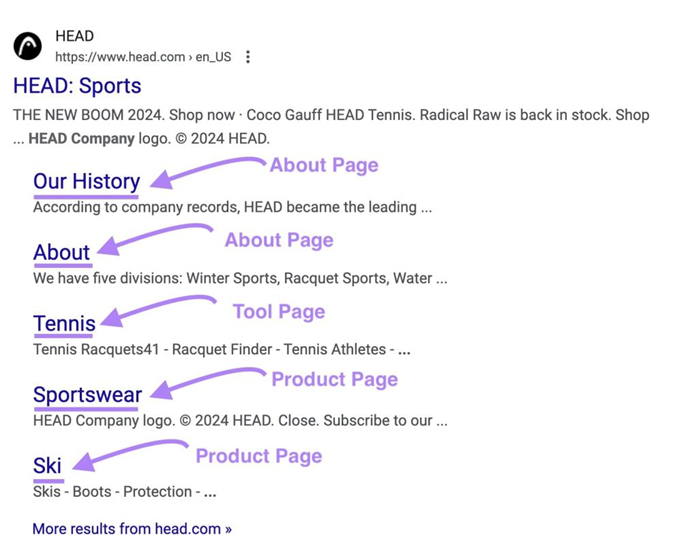673x552 pixels.
Task: Click the HEAD favicon logo
Action: click(28, 46)
